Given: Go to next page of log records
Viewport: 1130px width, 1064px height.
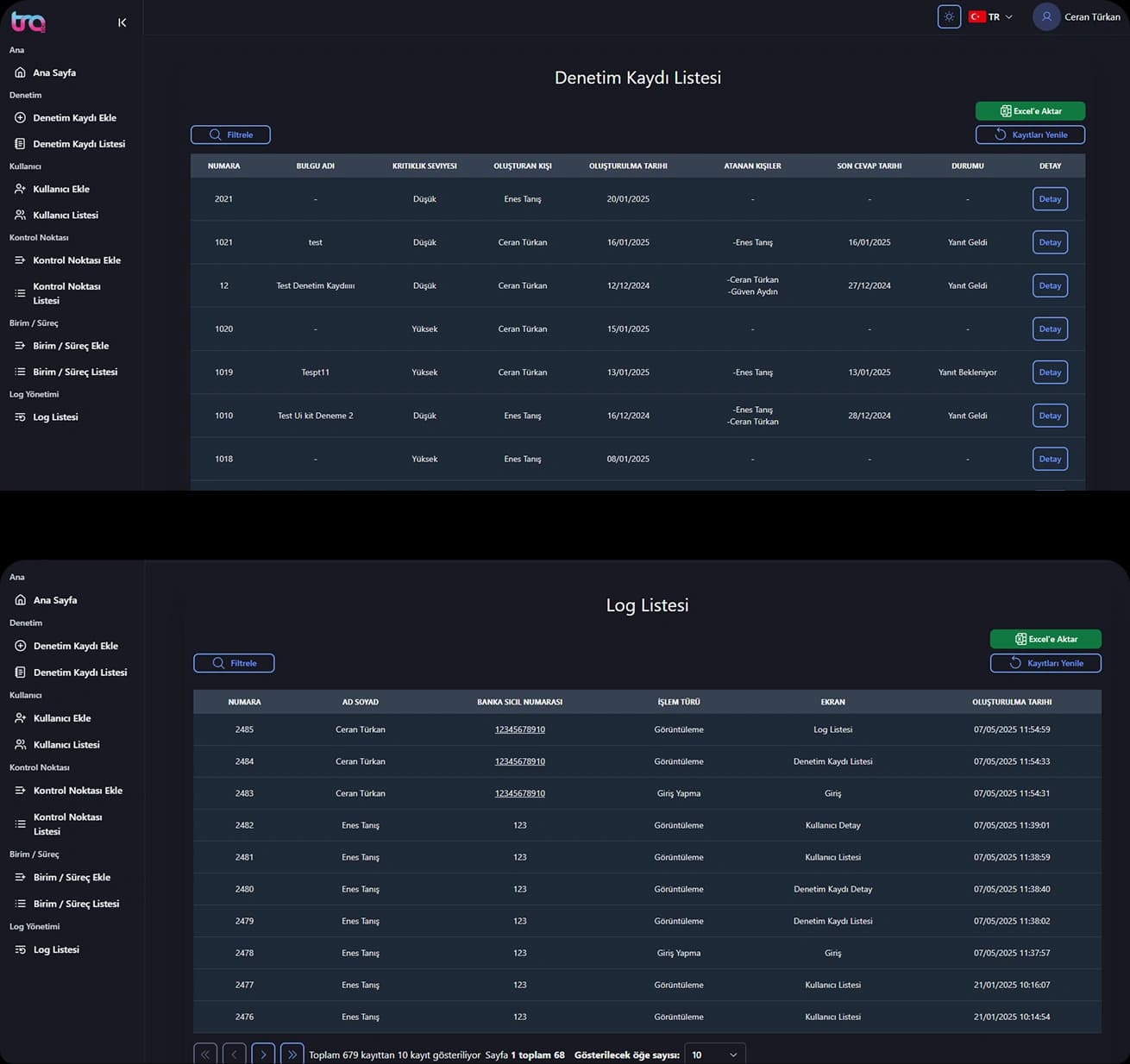Looking at the screenshot, I should click(x=263, y=1054).
